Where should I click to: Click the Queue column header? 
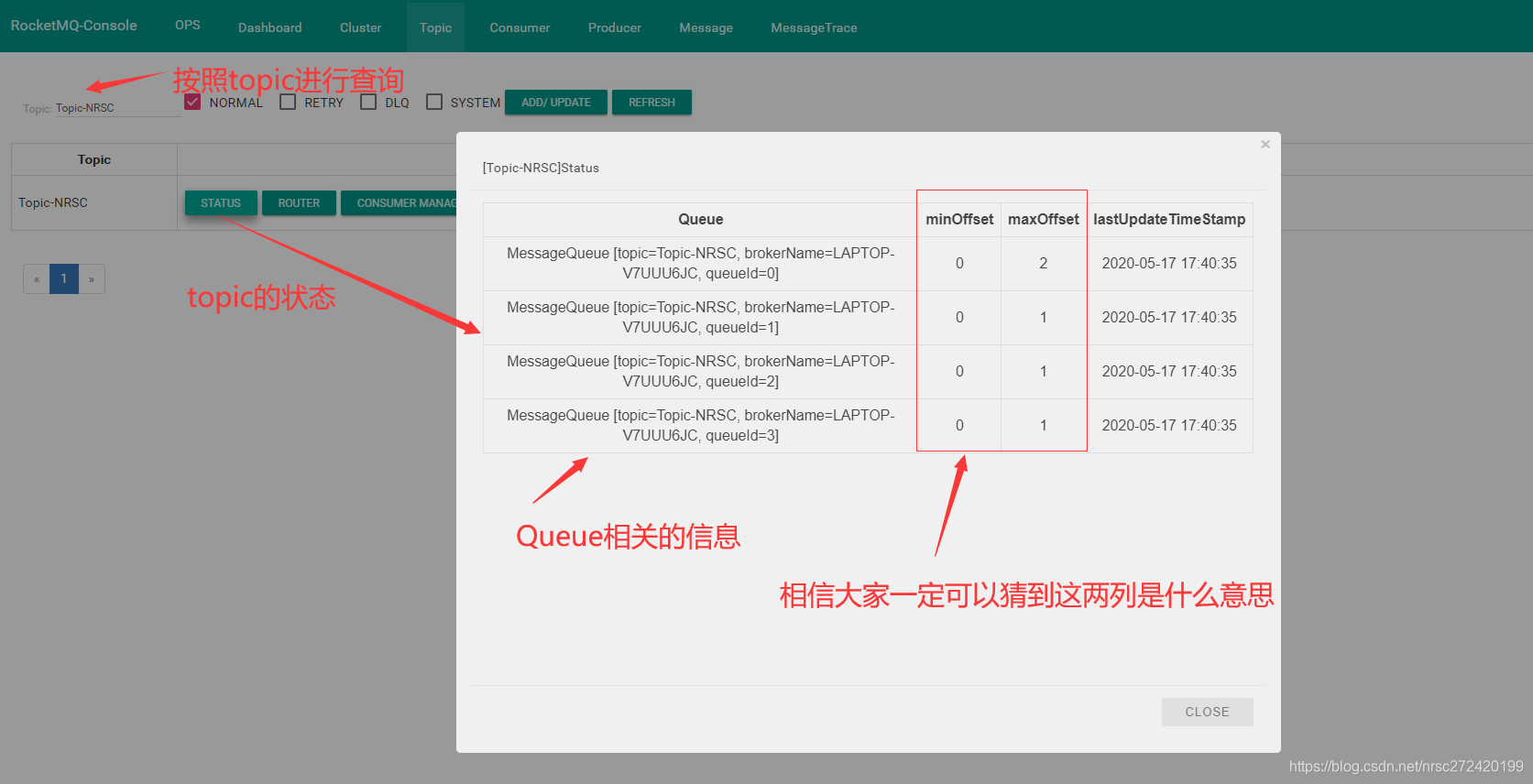[701, 219]
